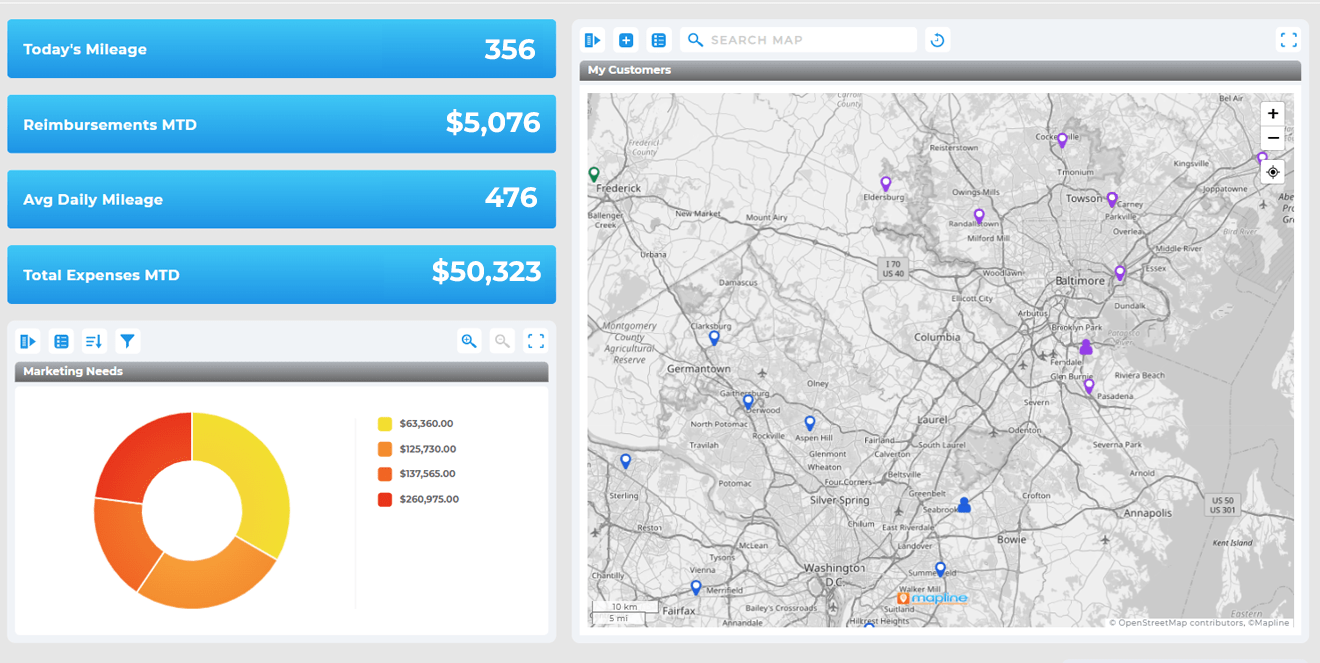The height and width of the screenshot is (663, 1320).
Task: Select the Total Expenses MTD tile
Action: pos(281,274)
